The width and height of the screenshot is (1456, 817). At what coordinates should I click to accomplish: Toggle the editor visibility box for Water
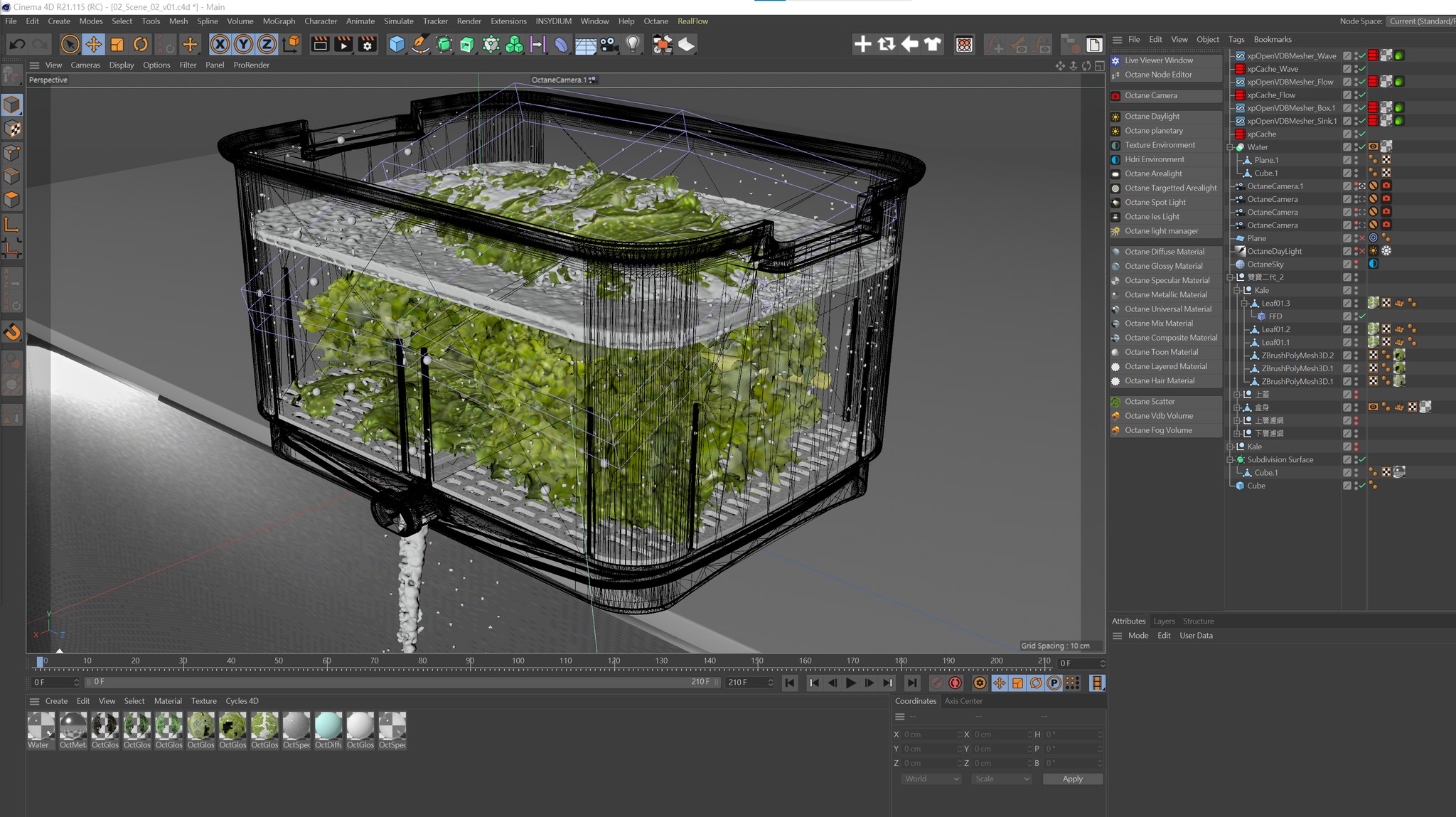tap(1347, 147)
